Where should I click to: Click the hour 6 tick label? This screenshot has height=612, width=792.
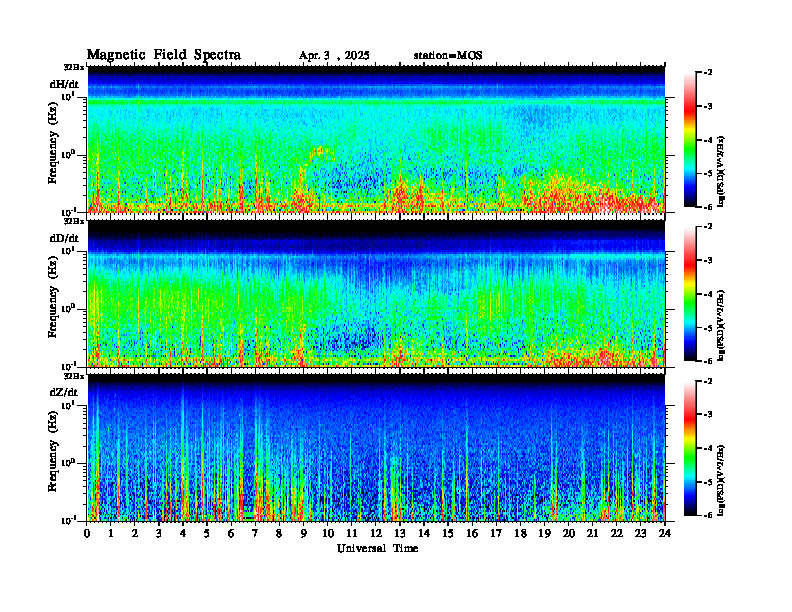[231, 534]
